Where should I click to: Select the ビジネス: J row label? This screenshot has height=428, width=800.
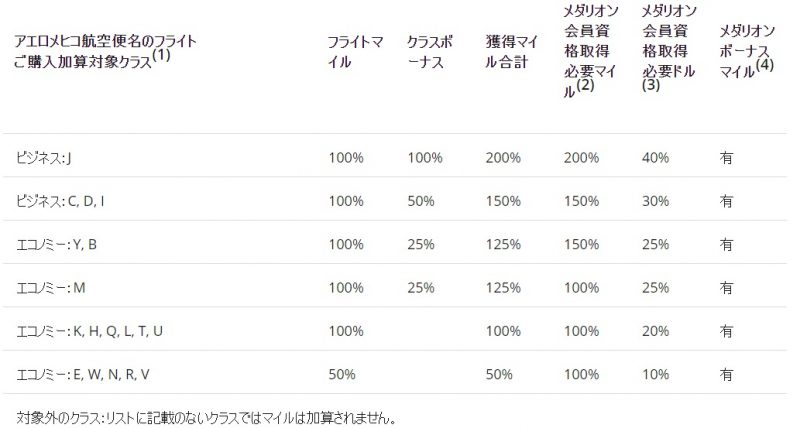tap(43, 158)
